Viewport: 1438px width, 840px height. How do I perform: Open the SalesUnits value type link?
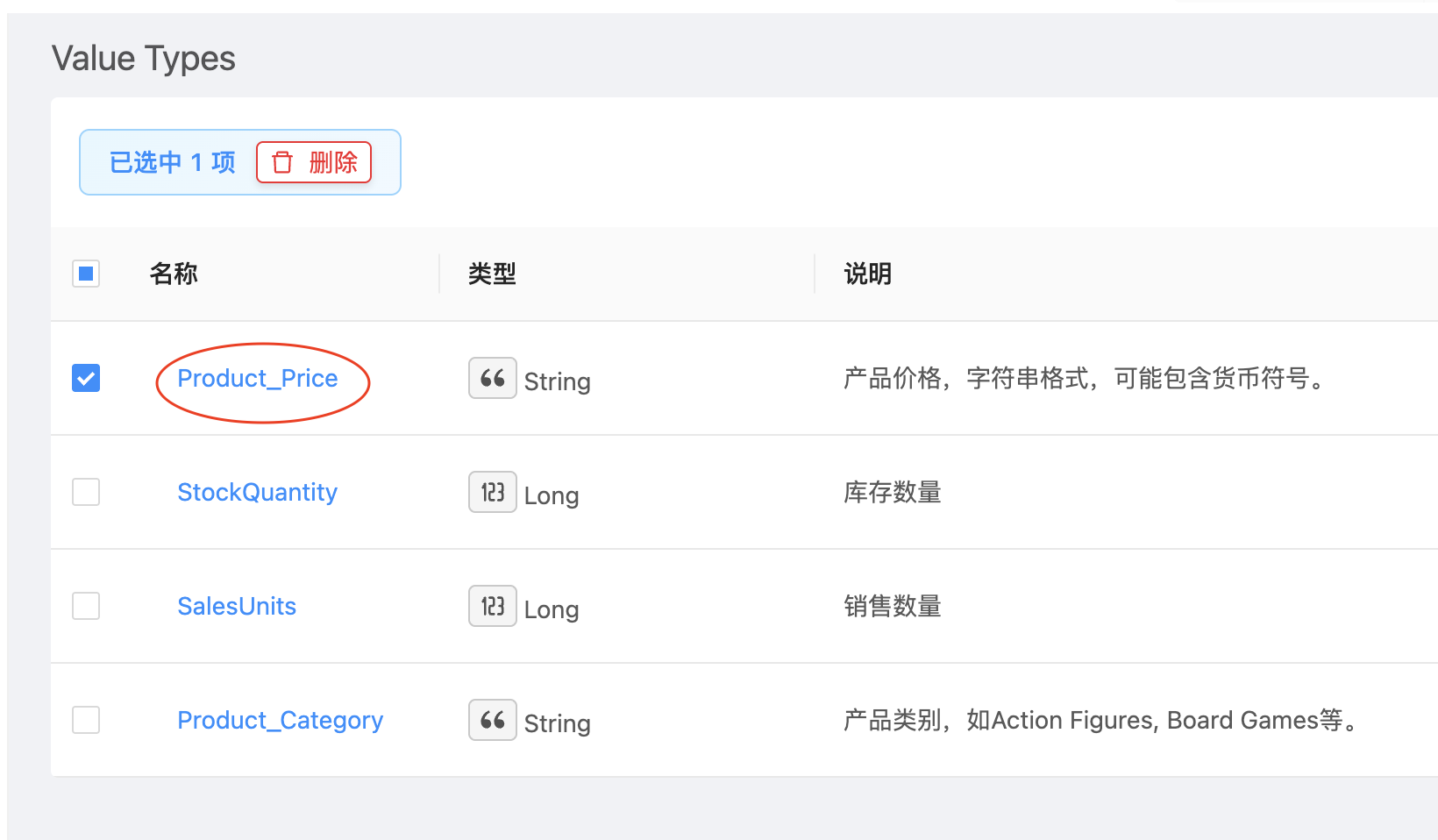tap(237, 606)
